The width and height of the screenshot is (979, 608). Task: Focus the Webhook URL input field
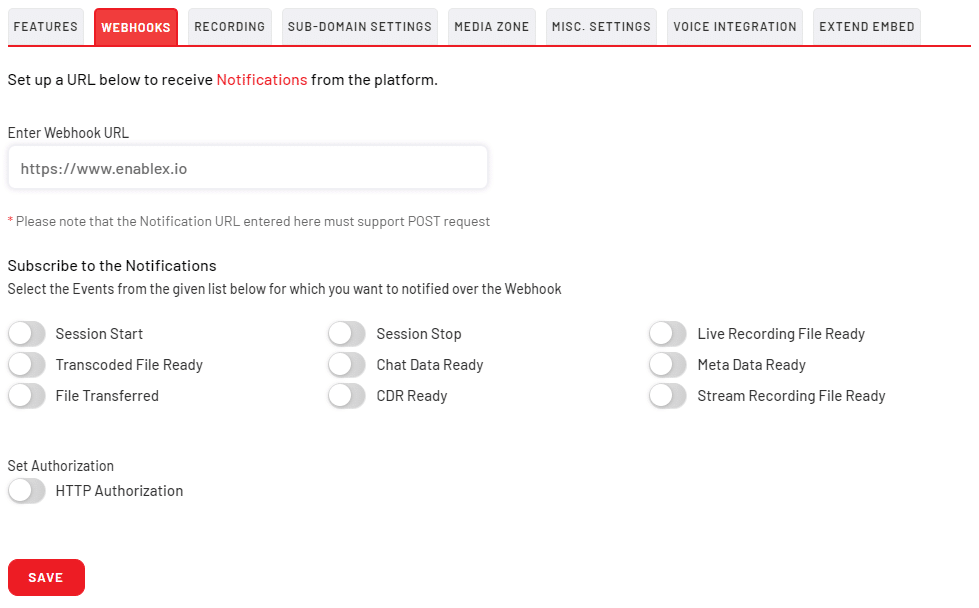click(x=248, y=167)
